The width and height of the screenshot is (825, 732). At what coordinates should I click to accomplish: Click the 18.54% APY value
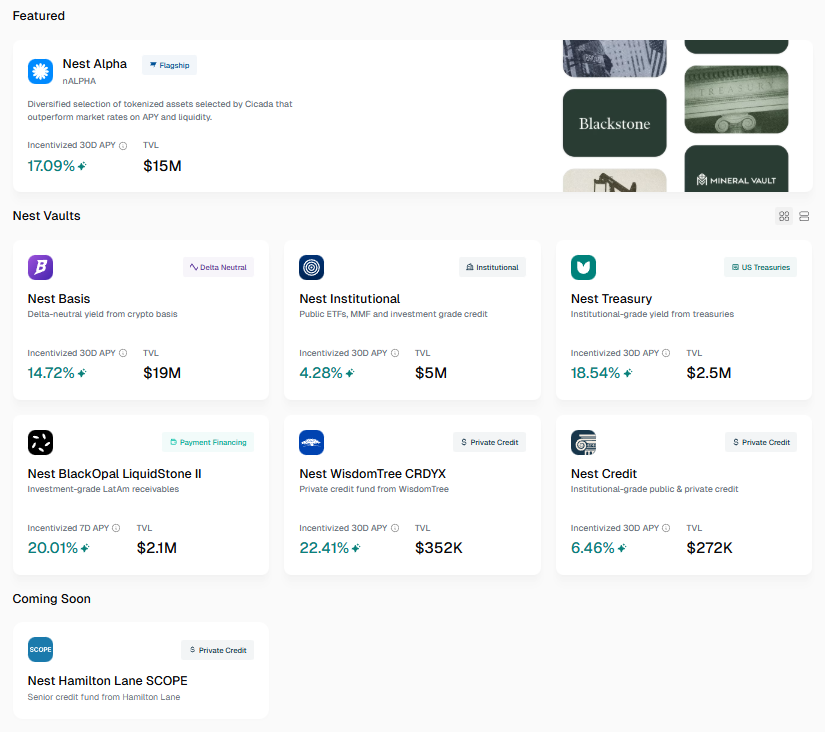click(596, 373)
